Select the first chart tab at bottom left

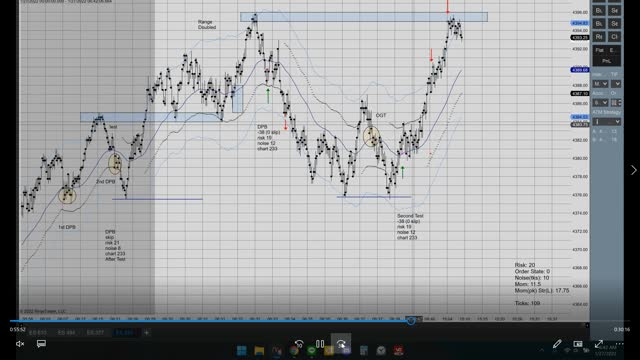pos(38,333)
